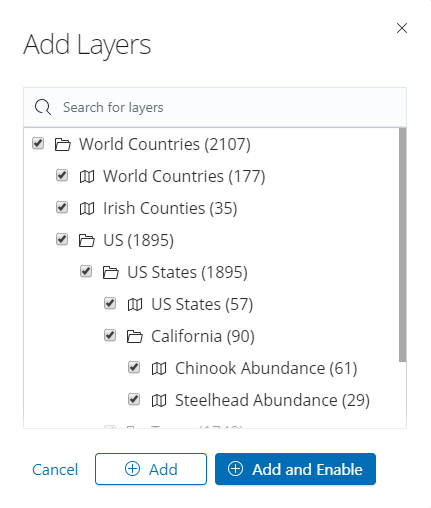Uncheck the Steelhead Abundance (29) checkbox
Image resolution: width=431 pixels, height=508 pixels.
point(134,400)
